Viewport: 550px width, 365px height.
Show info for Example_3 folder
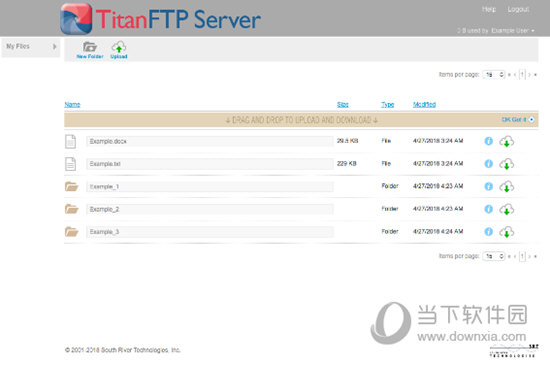tap(488, 231)
